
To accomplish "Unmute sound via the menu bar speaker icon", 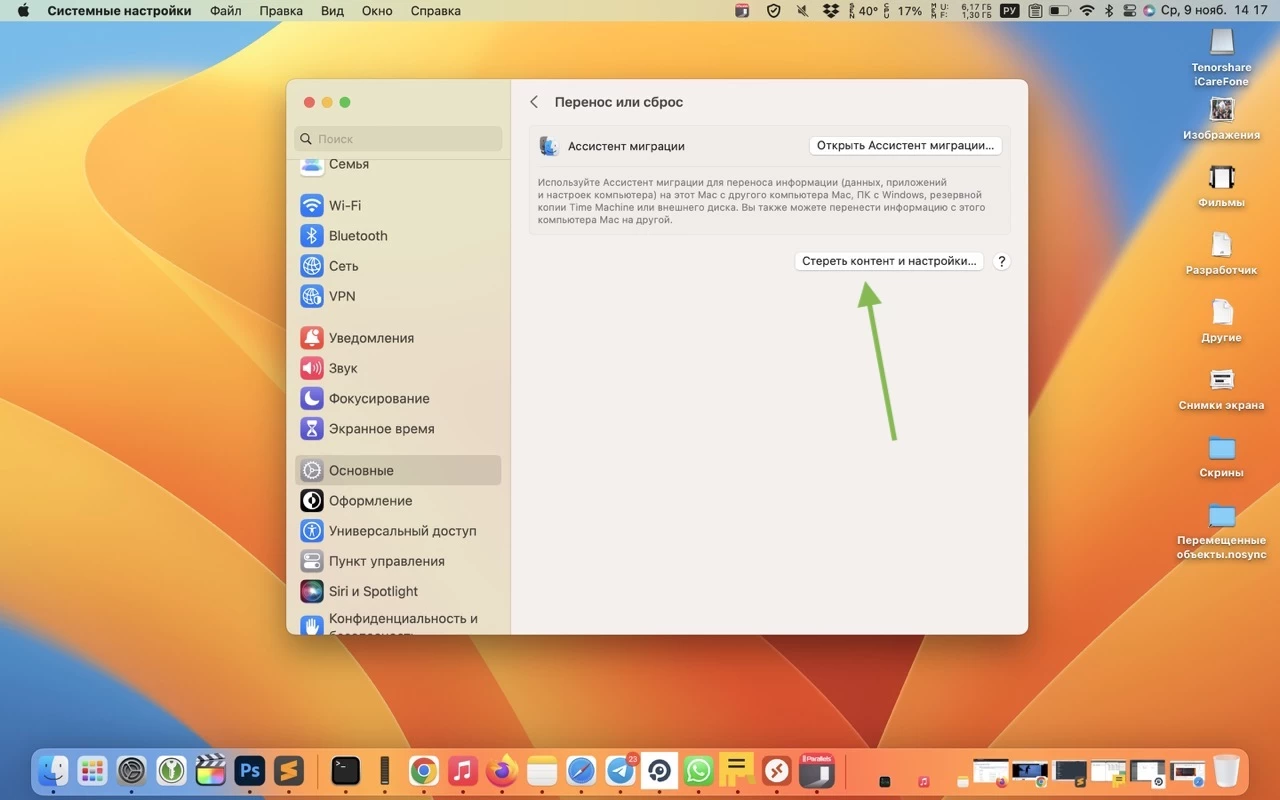I will tap(804, 11).
